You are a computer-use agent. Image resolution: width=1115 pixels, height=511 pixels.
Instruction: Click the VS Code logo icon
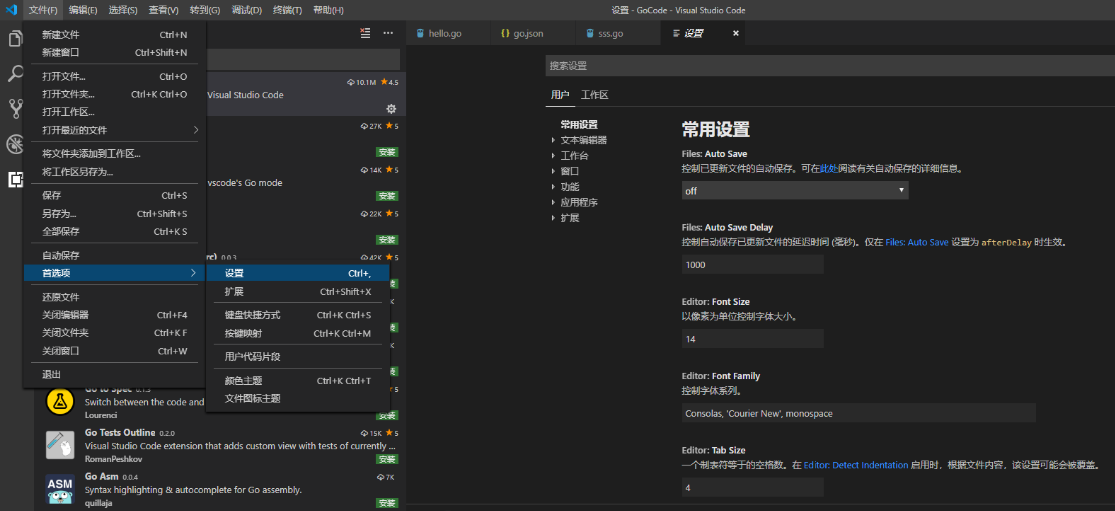click(11, 10)
